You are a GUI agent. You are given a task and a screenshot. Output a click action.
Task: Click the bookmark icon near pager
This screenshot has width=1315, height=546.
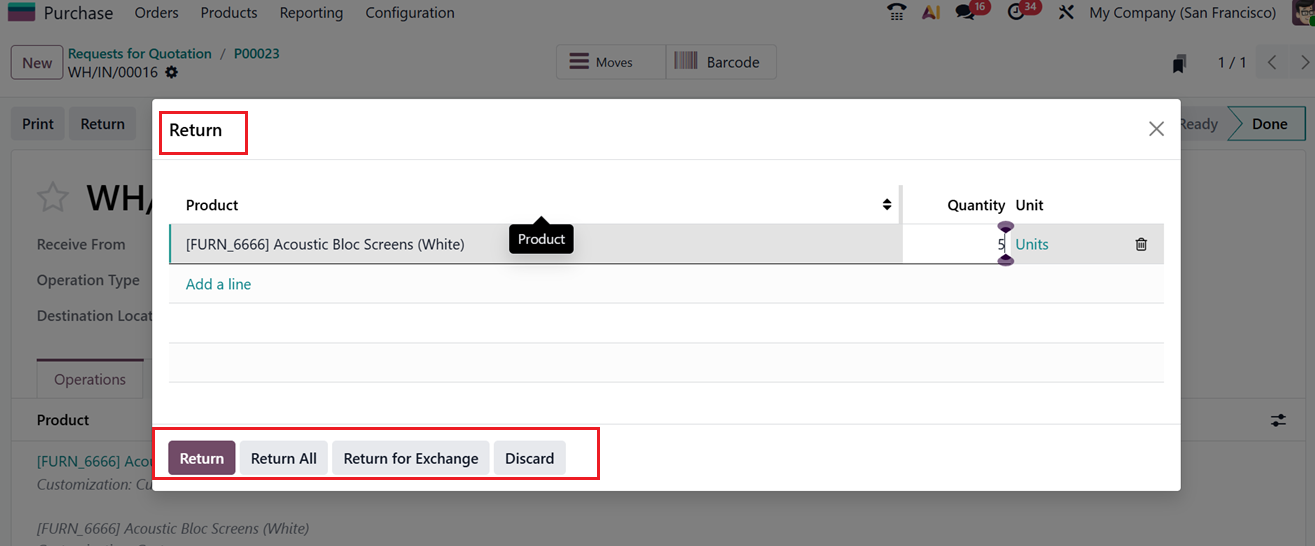tap(1179, 63)
